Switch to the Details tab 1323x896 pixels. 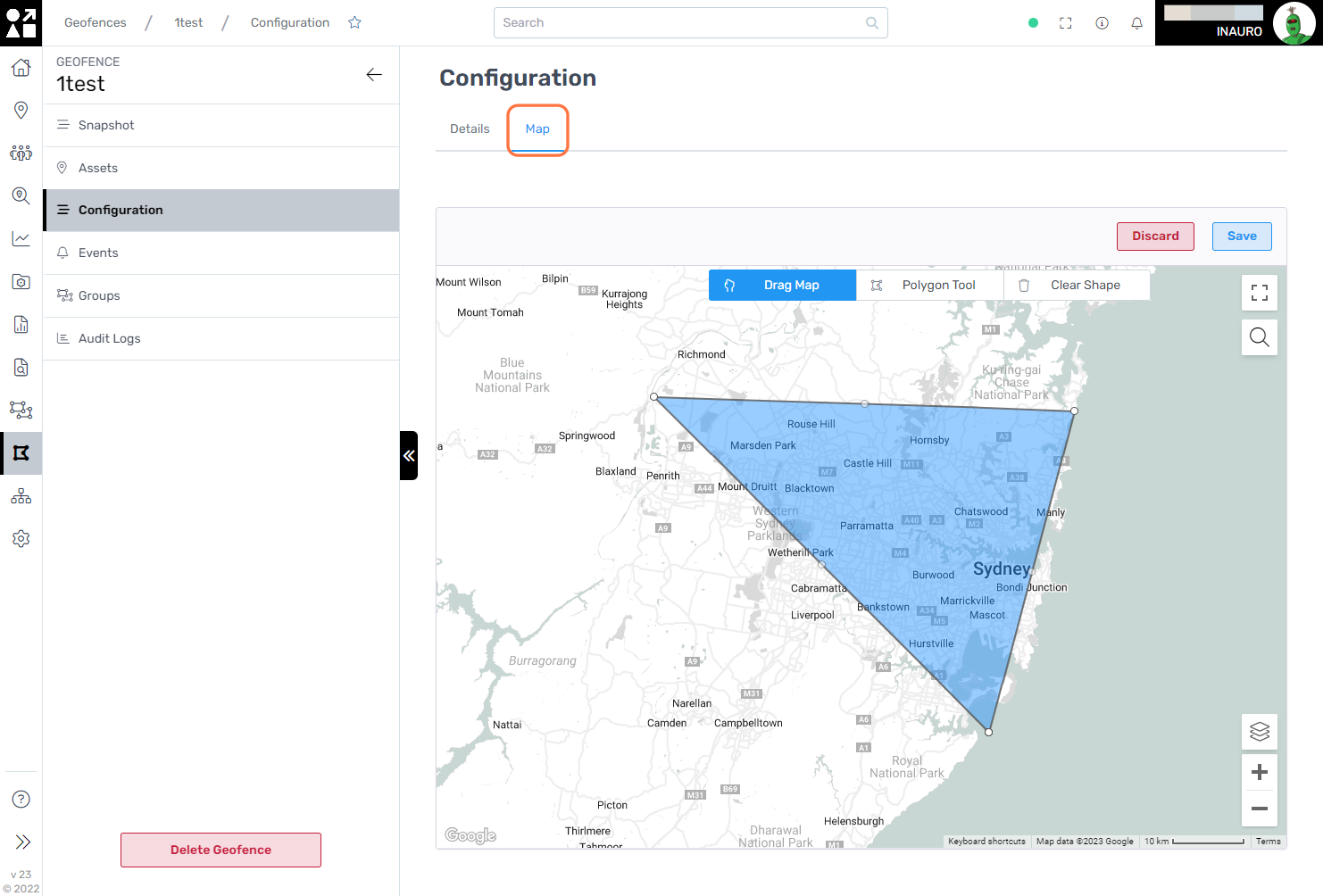click(x=470, y=129)
